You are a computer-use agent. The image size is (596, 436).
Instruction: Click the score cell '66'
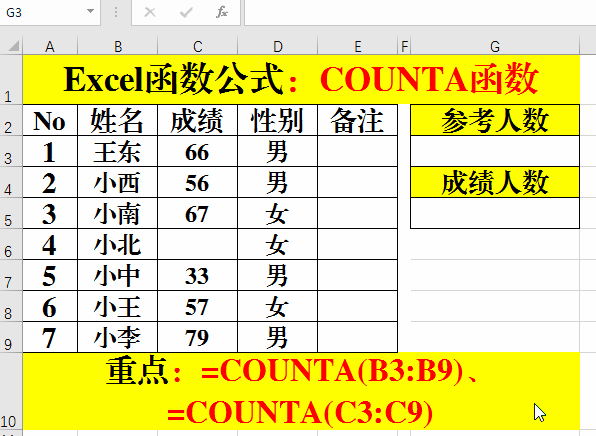198,151
